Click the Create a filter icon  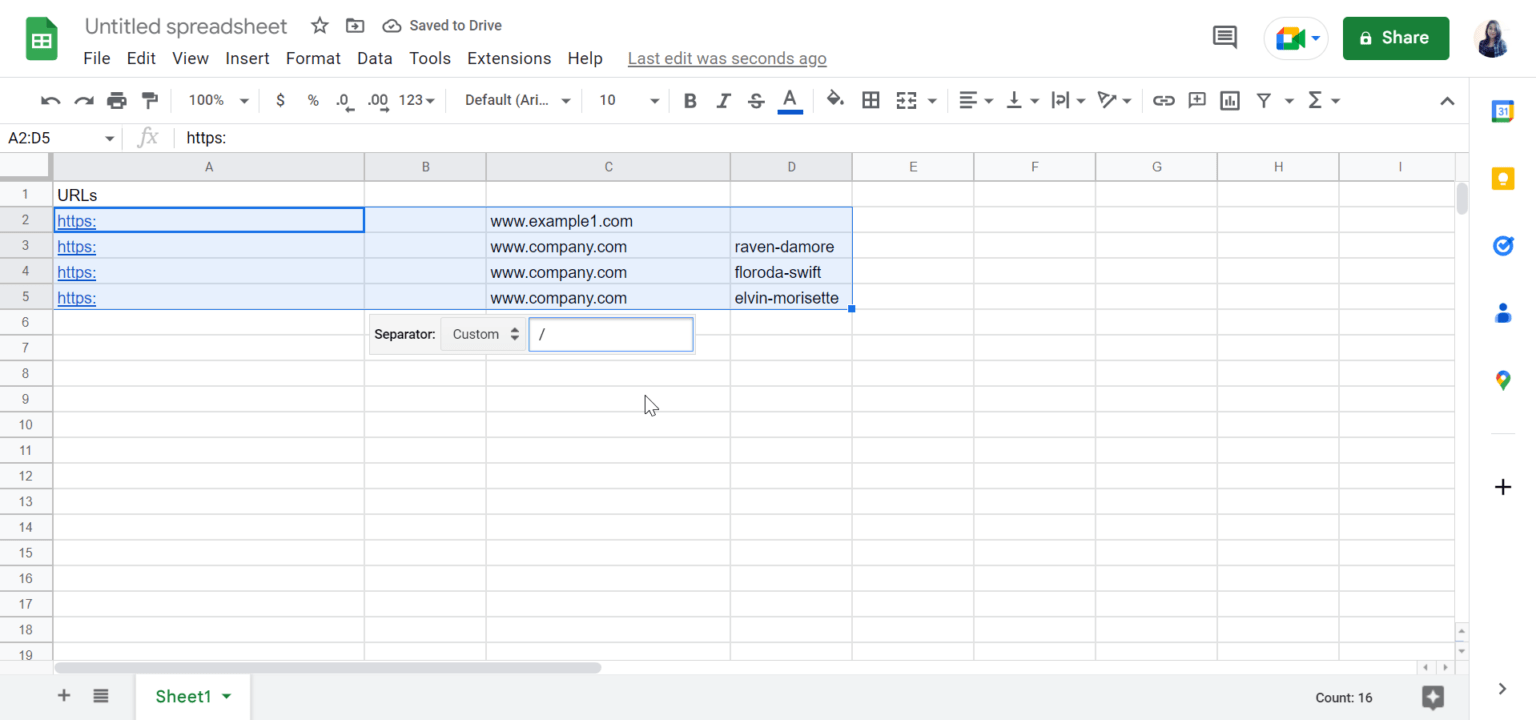pos(1264,100)
